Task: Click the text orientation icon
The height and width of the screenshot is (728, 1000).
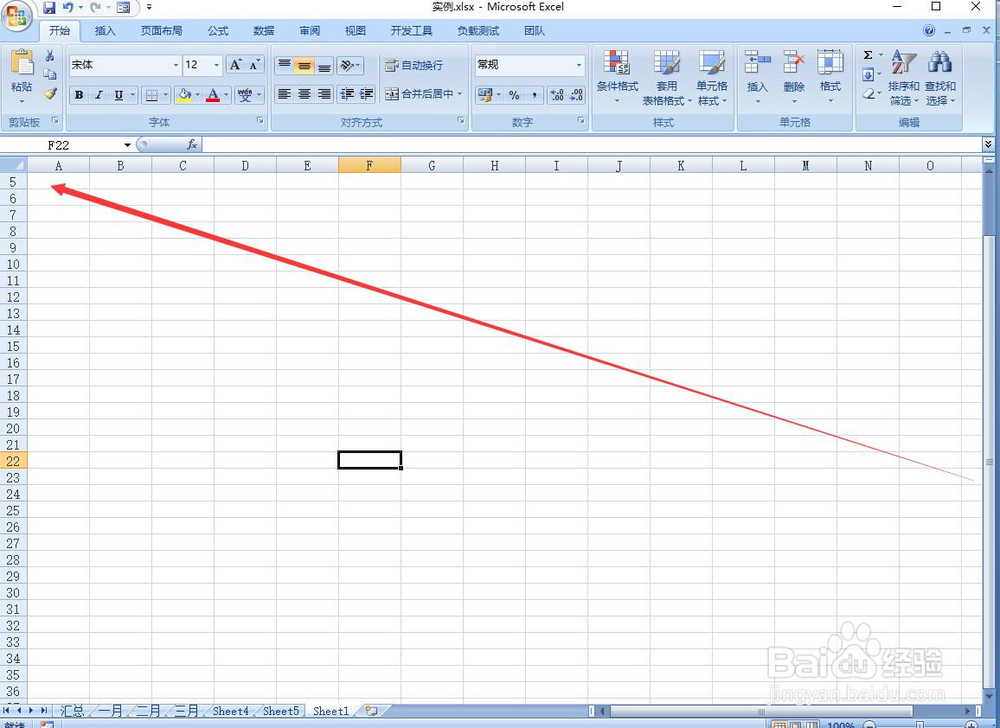Action: 348,65
